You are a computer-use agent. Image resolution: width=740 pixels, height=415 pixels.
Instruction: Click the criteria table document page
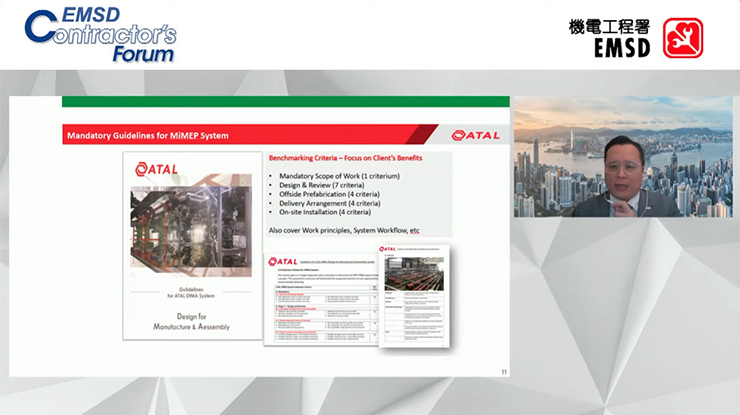(x=321, y=299)
